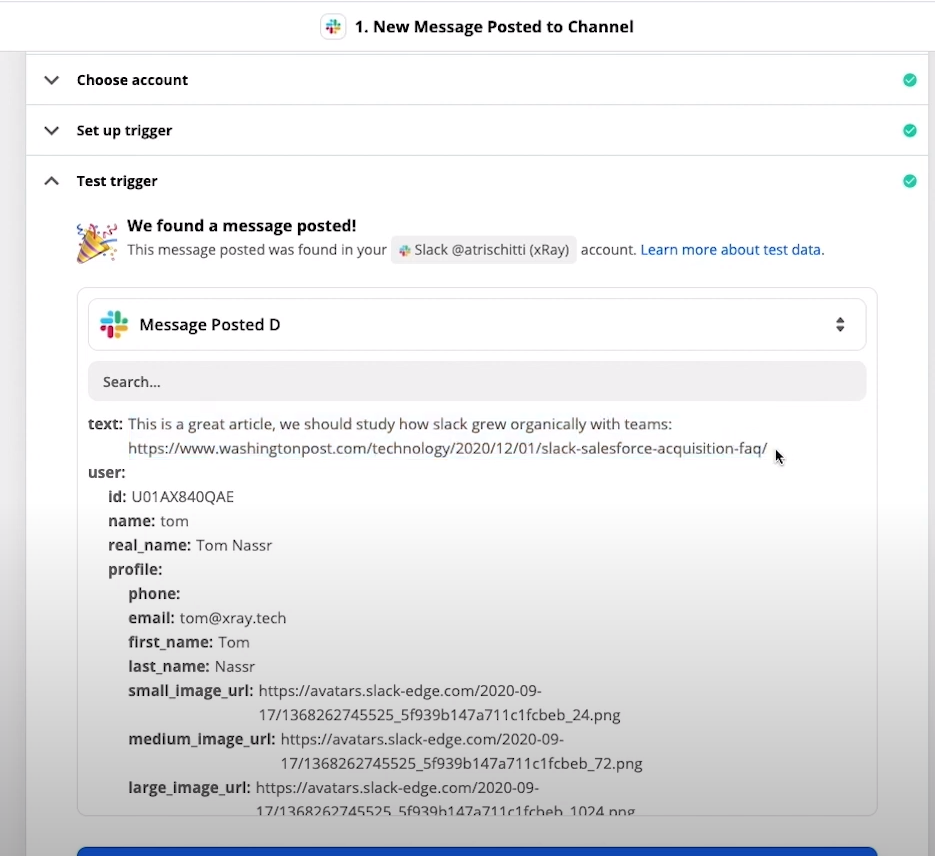Viewport: 935px width, 856px height.
Task: Click the real_name value 'Tom Nassr'
Action: click(234, 545)
